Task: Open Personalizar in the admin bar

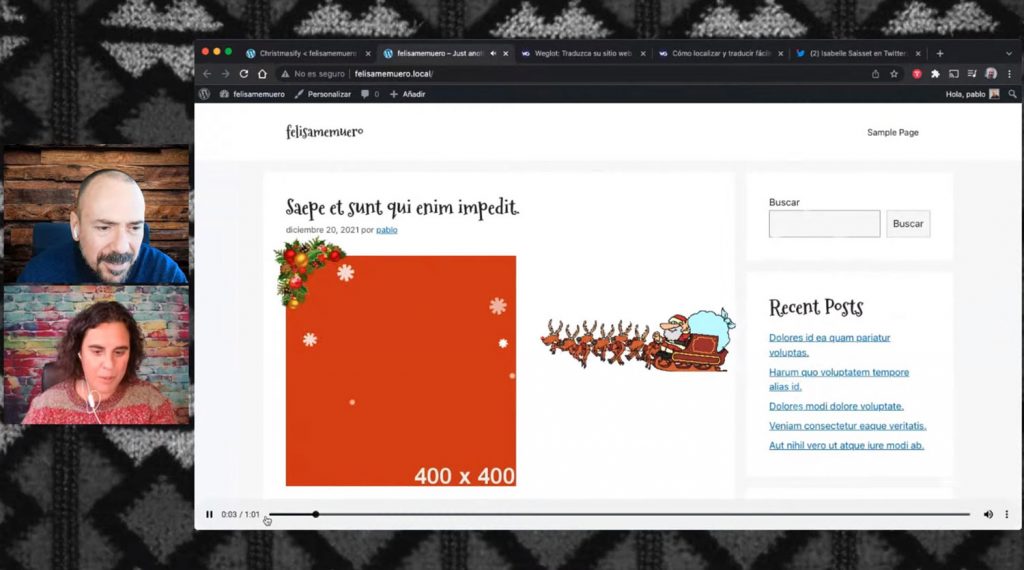Action: (323, 94)
